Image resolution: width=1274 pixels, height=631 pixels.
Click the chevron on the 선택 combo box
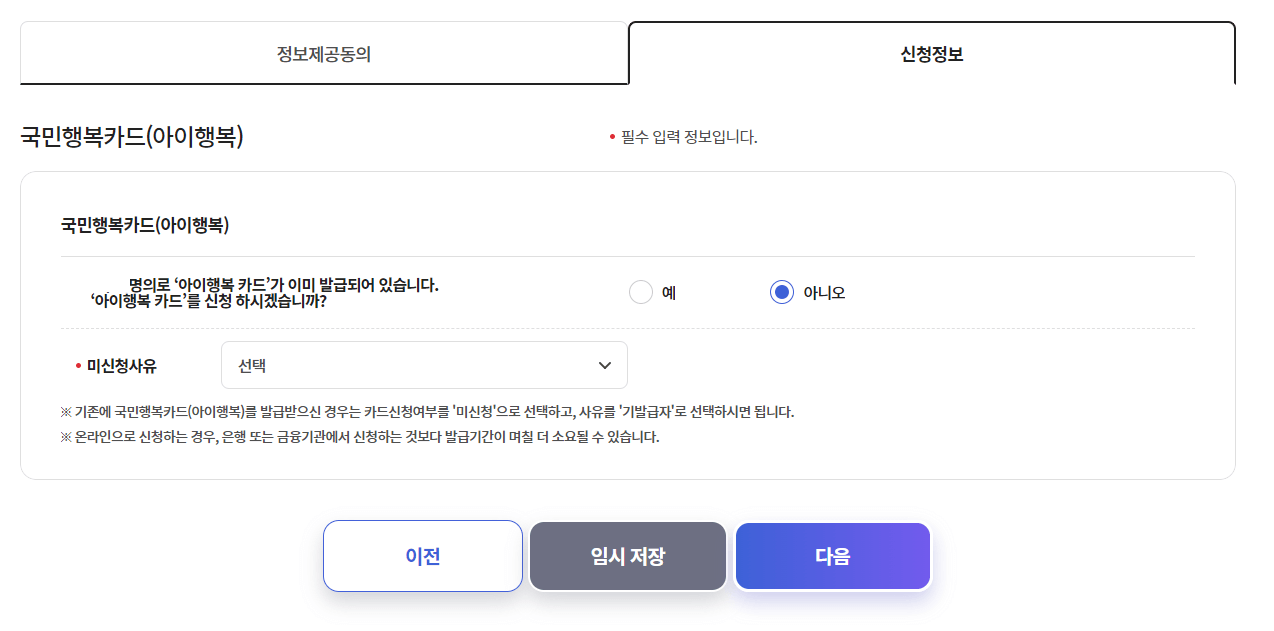pyautogui.click(x=604, y=365)
